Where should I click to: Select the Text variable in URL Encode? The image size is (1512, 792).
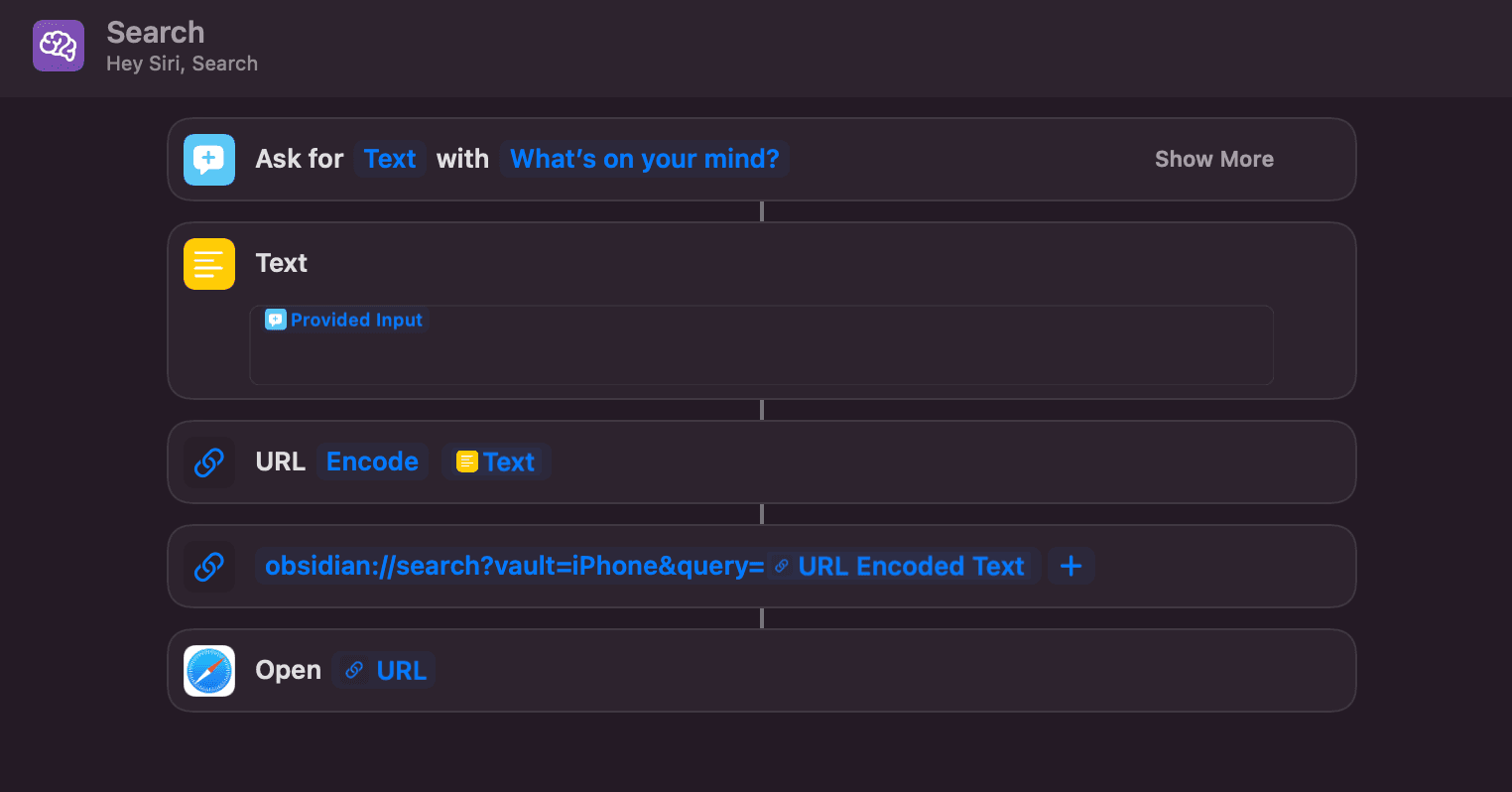496,462
